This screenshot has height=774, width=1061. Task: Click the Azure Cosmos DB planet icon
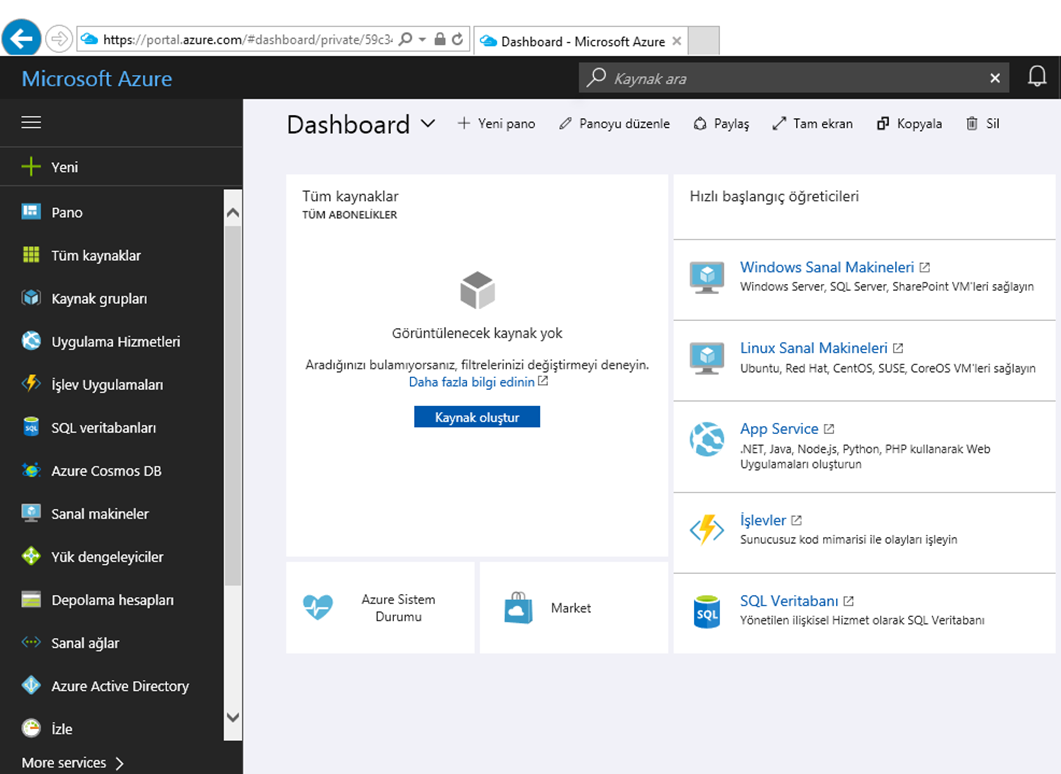[31, 470]
